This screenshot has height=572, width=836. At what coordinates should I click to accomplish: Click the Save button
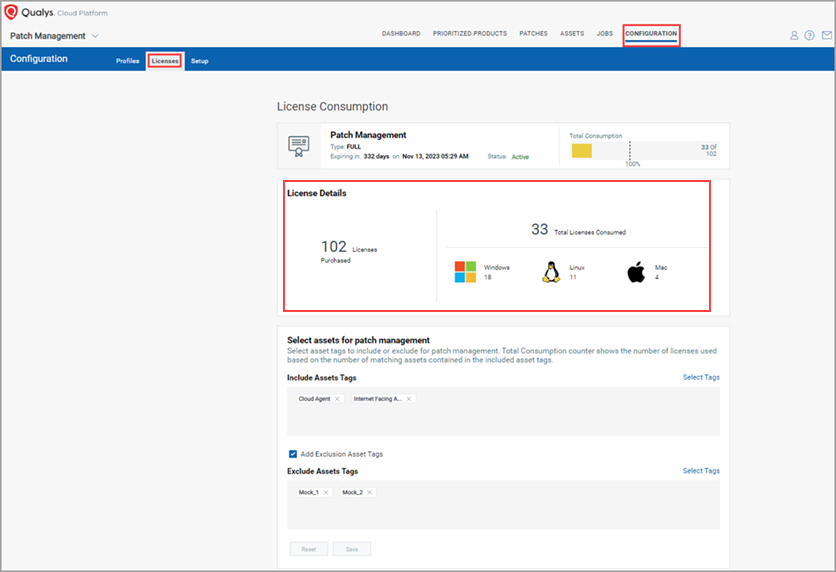coord(352,549)
